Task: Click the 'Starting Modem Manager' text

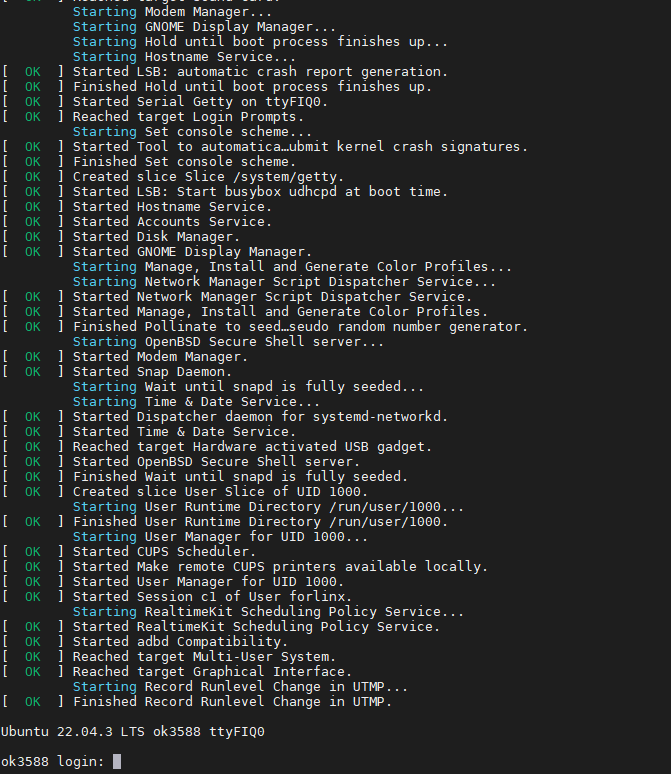Action: [x=172, y=12]
